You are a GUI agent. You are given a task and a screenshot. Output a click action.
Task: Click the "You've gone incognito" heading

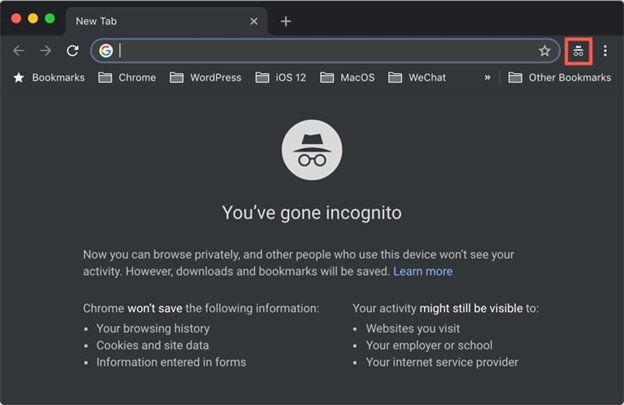[x=312, y=212]
